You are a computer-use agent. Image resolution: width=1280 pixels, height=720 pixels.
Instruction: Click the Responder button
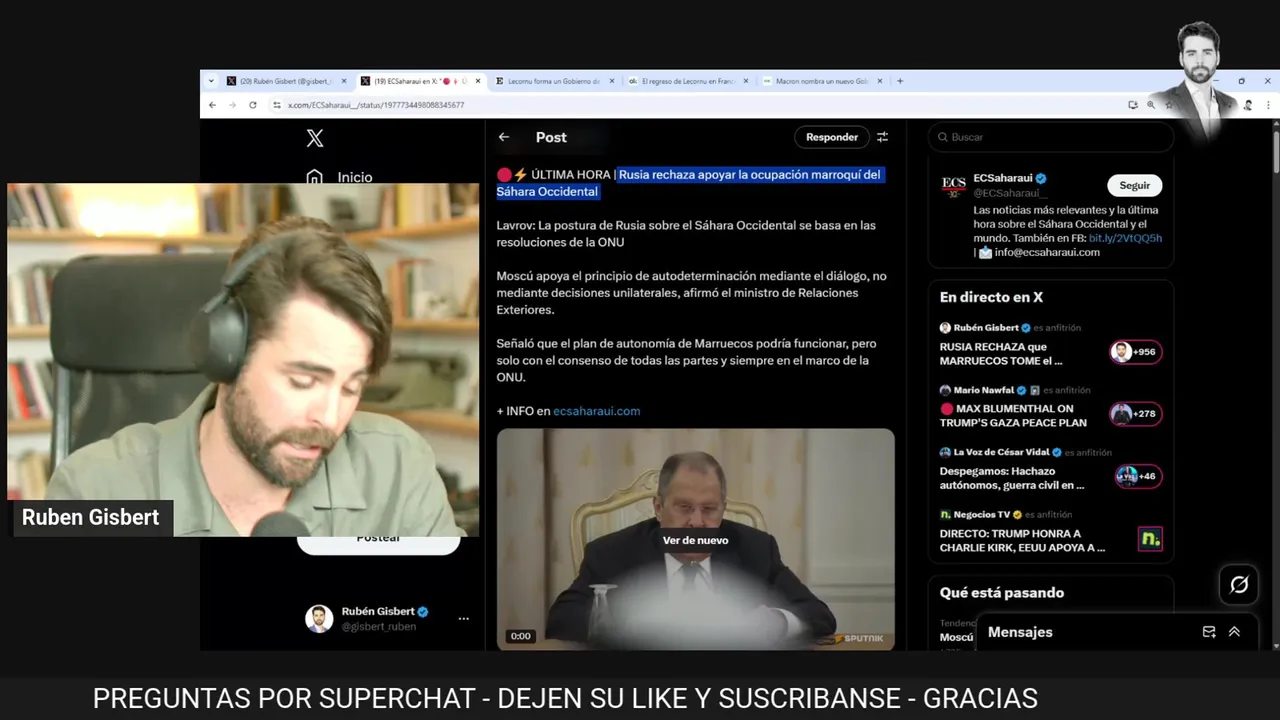[x=832, y=137]
